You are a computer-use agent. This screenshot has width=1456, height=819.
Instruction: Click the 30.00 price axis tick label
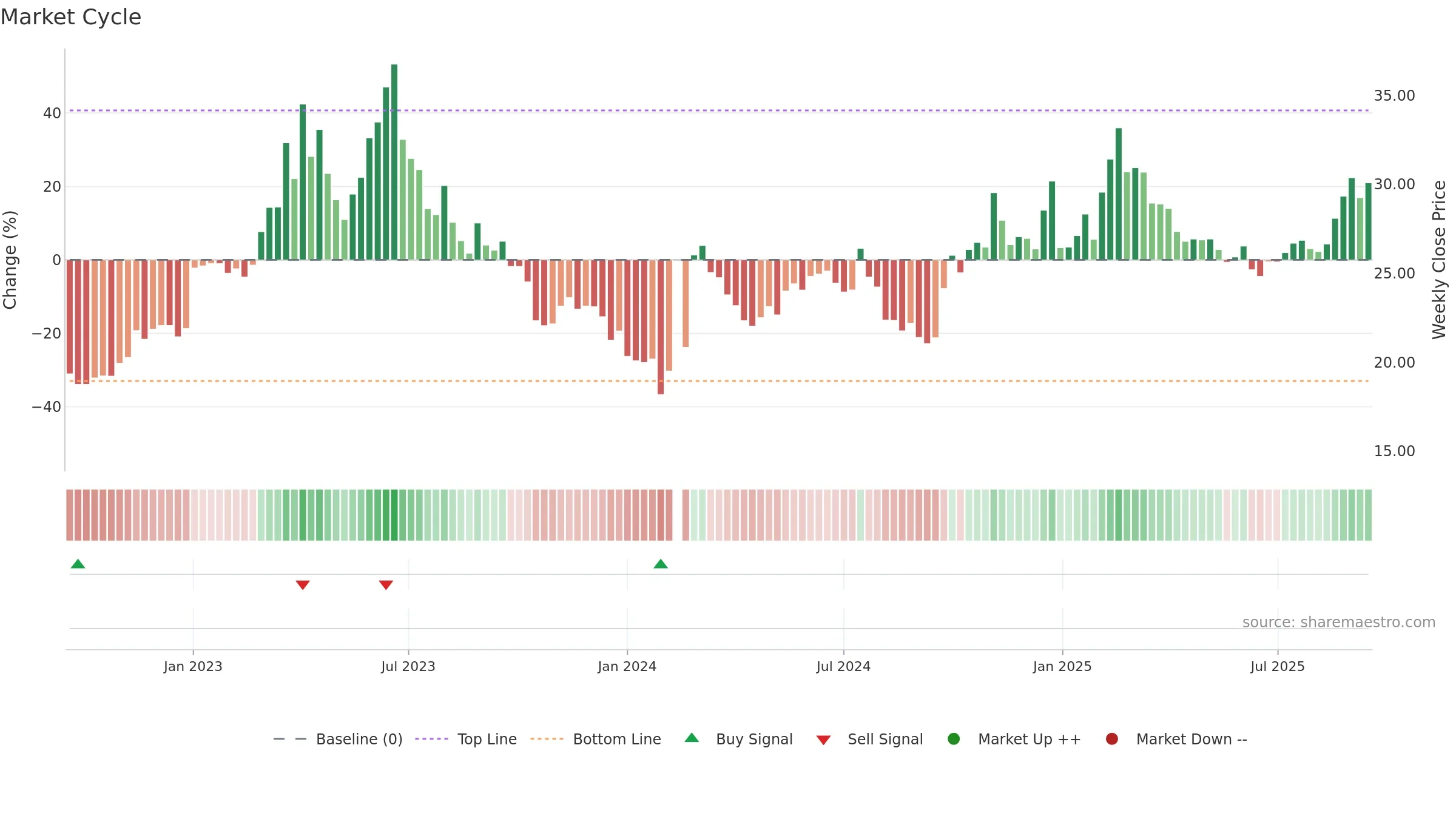[1394, 184]
